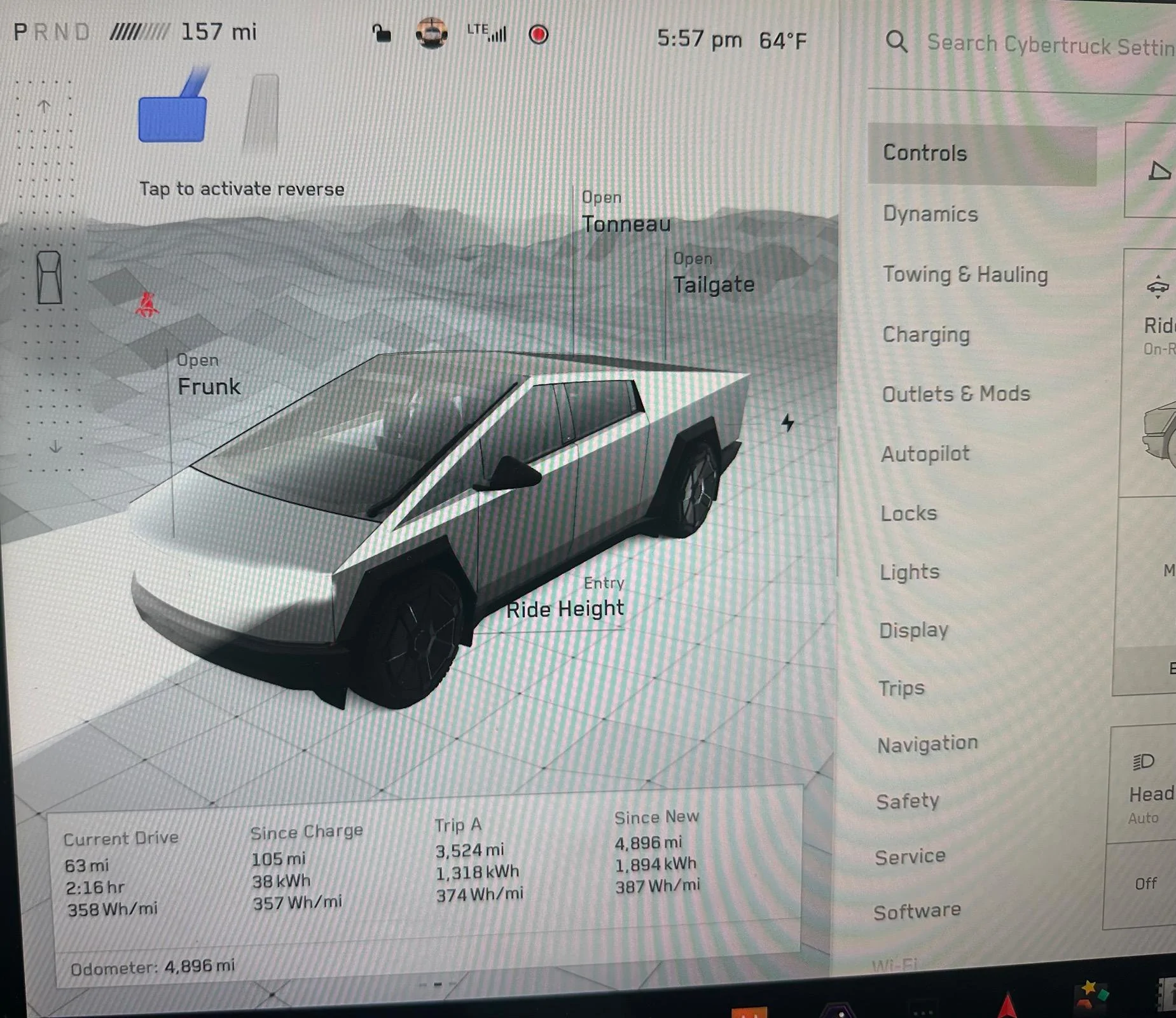Tap the 5:57 pm clock
Viewport: 1176px width, 1018px height.
point(699,39)
